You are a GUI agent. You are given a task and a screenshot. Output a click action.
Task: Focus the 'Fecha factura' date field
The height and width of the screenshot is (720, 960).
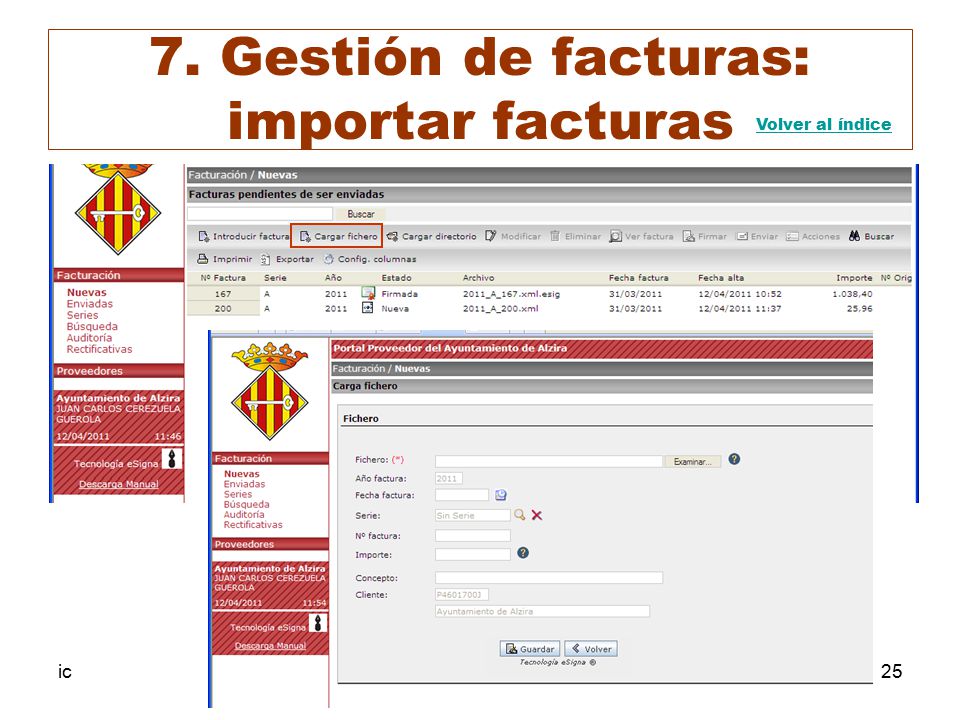tap(462, 495)
